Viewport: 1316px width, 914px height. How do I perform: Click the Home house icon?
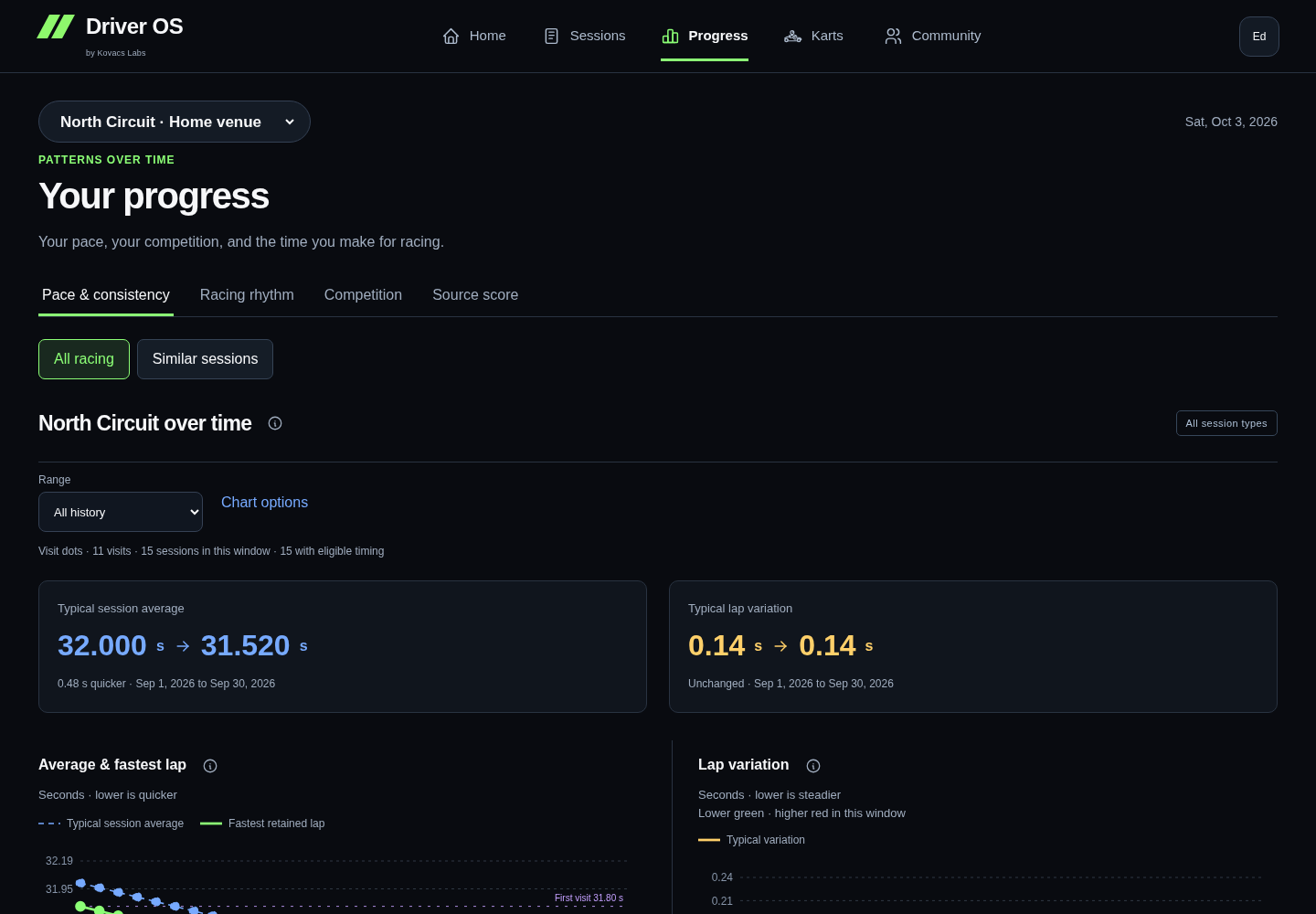451,36
